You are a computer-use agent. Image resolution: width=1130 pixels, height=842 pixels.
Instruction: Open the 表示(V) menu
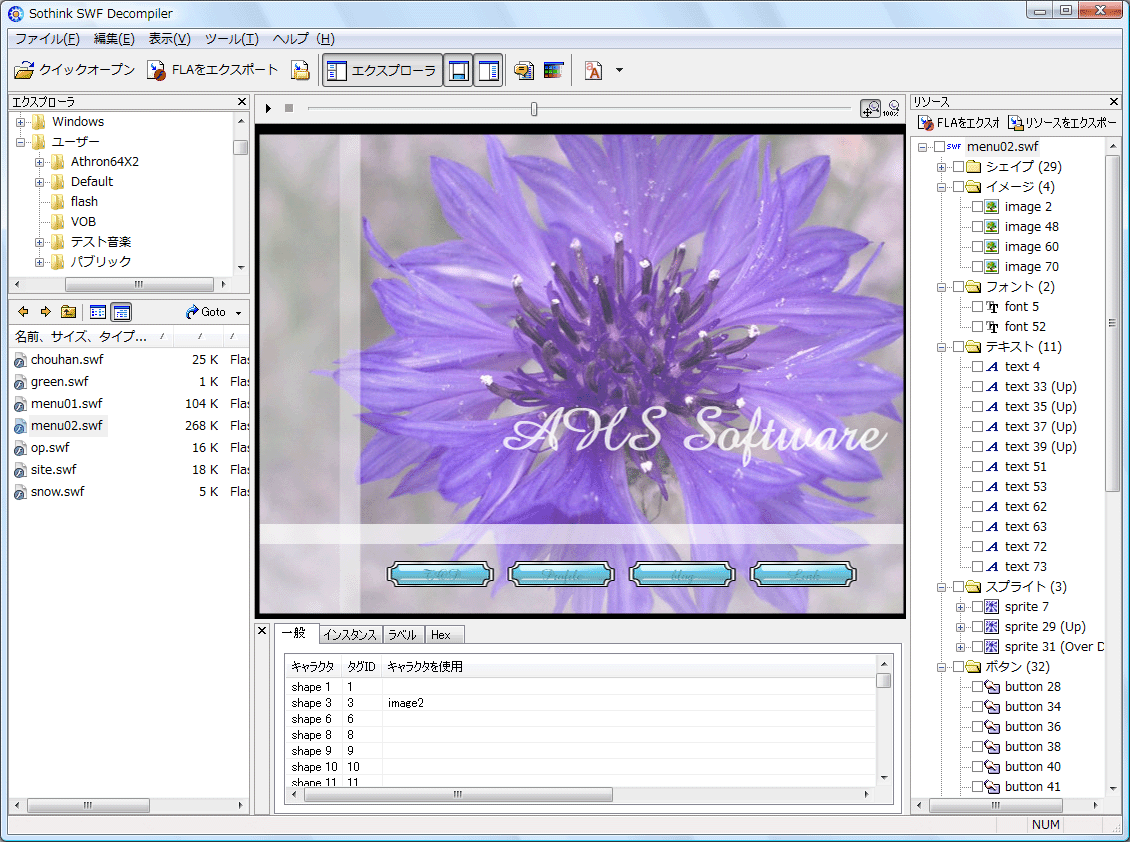169,39
